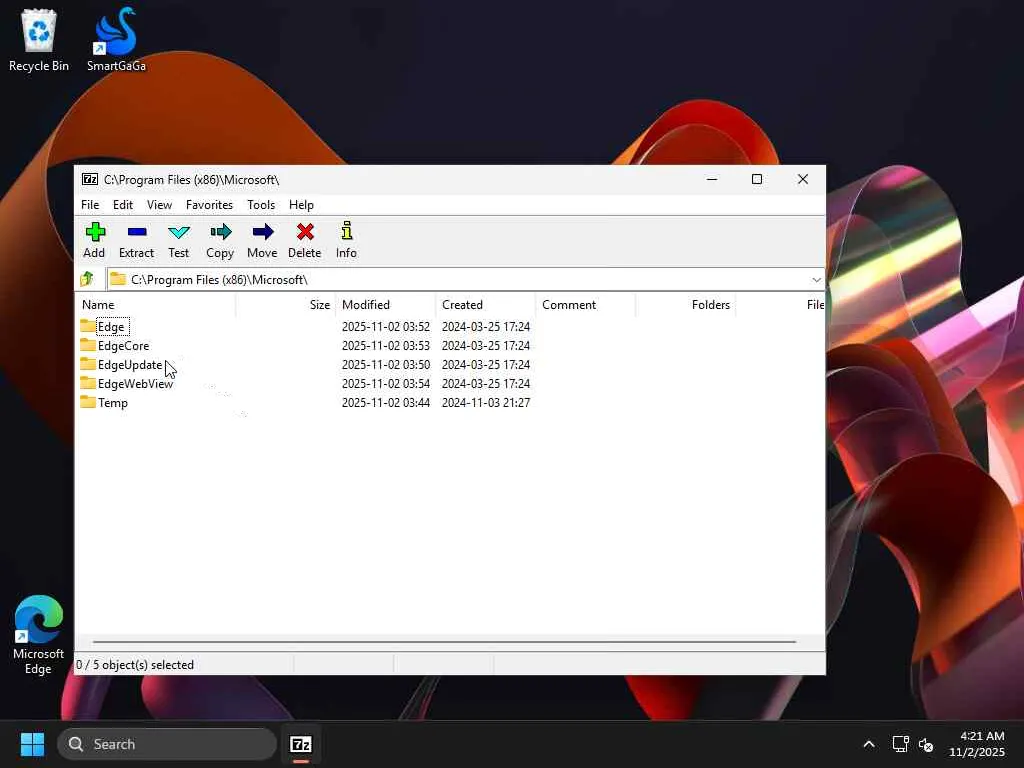Sort by the Modified column header
Image resolution: width=1024 pixels, height=768 pixels.
coord(385,305)
